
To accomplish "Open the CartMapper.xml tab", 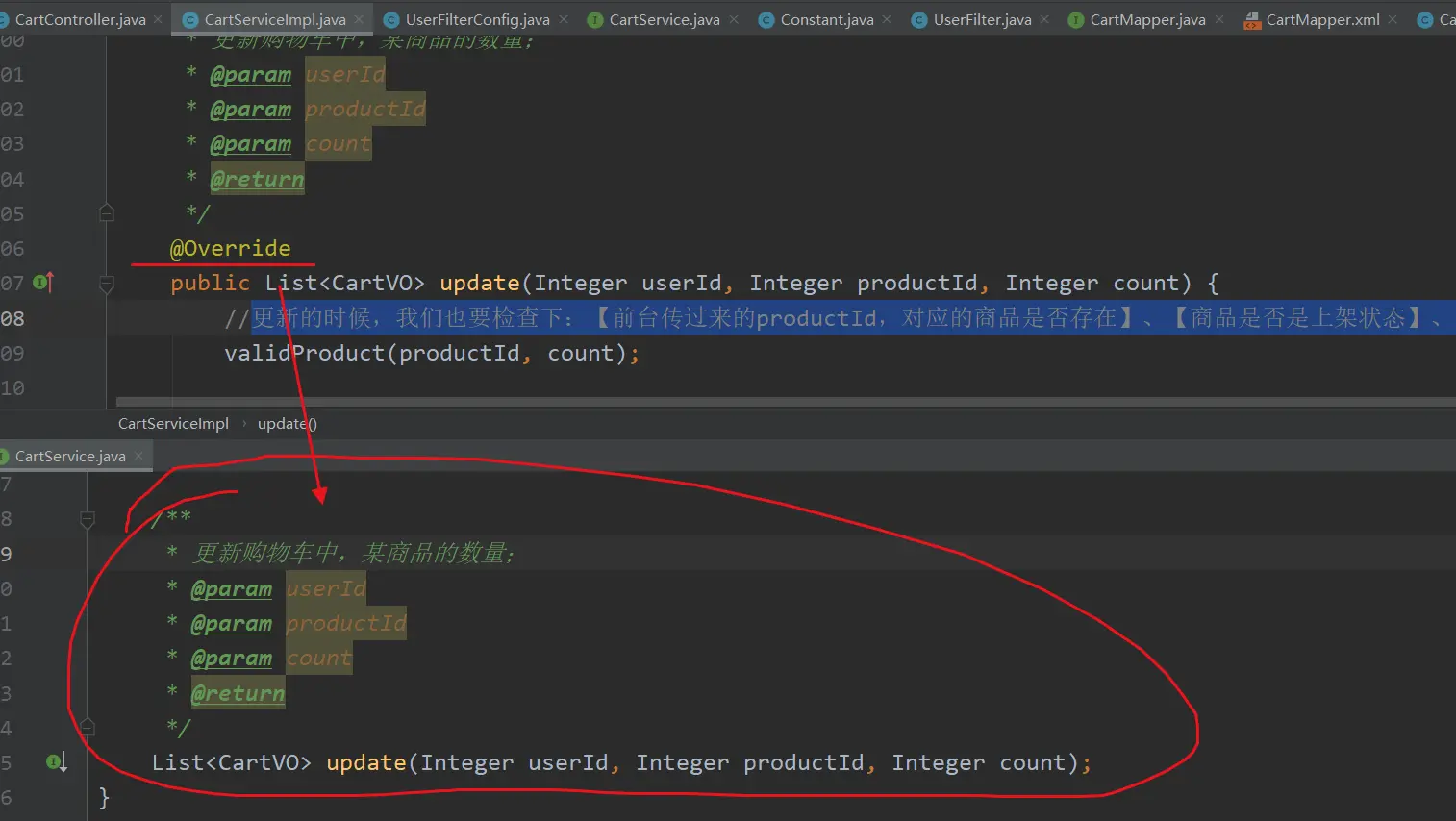I will (x=1322, y=19).
